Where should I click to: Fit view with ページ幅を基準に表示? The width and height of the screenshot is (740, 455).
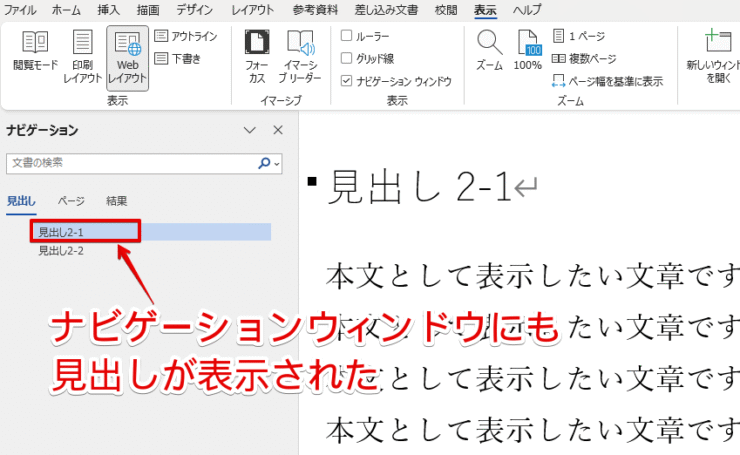607,81
